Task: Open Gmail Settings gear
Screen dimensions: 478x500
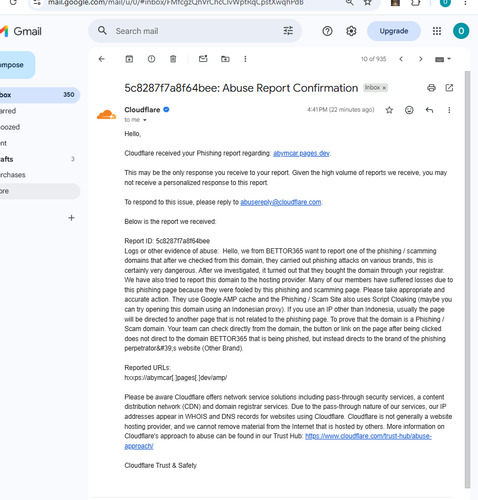Action: (x=351, y=31)
